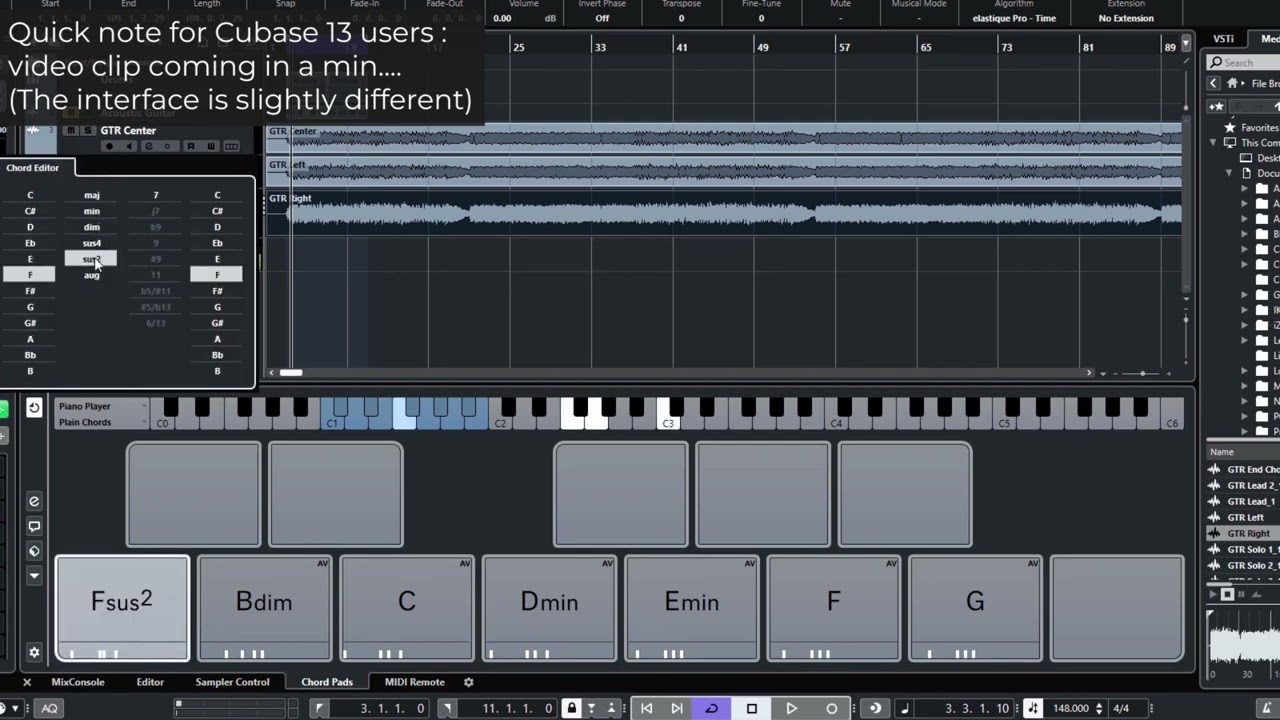Switch to the VSTi tab

click(x=1224, y=39)
